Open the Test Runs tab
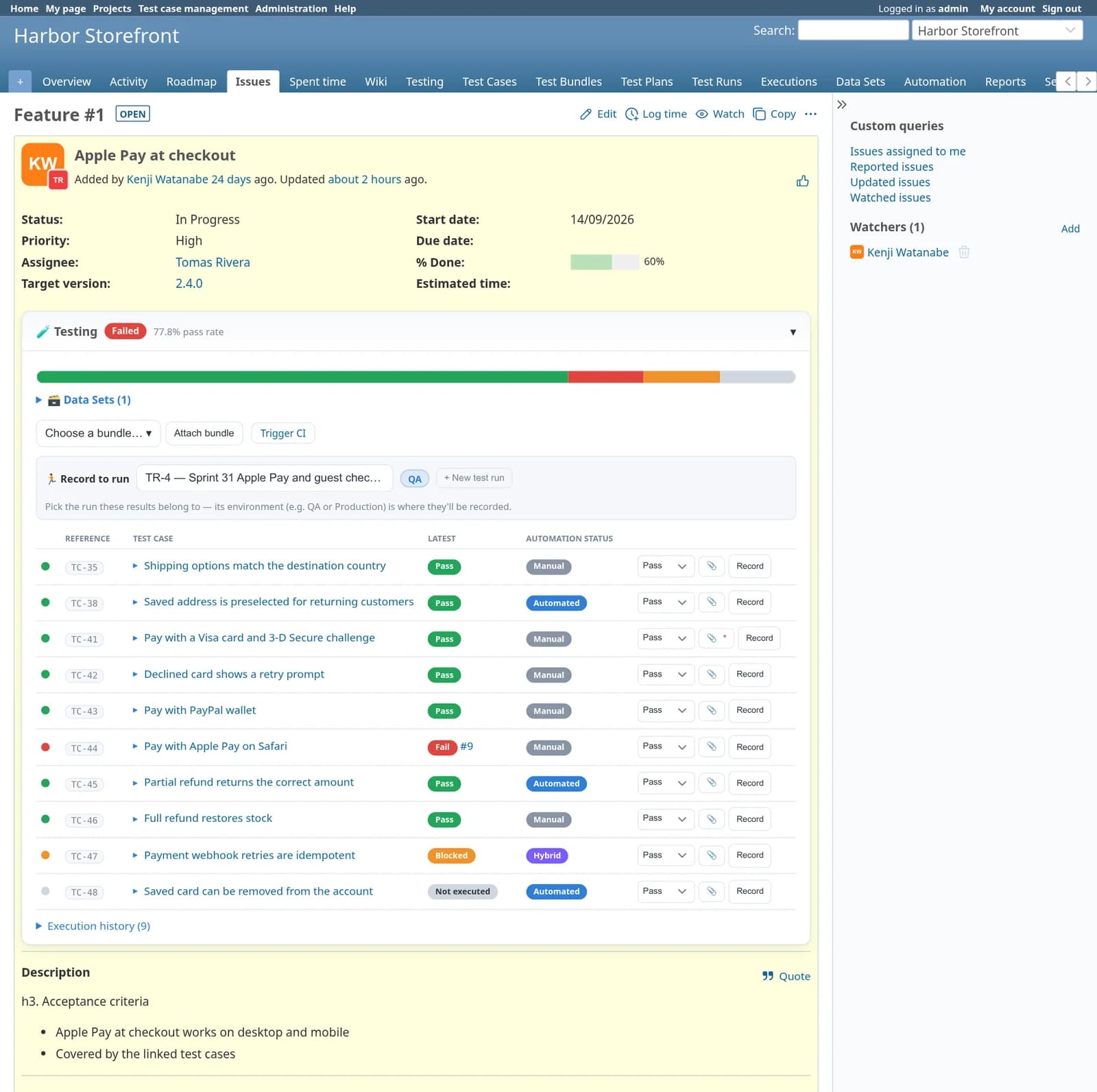 (x=716, y=82)
